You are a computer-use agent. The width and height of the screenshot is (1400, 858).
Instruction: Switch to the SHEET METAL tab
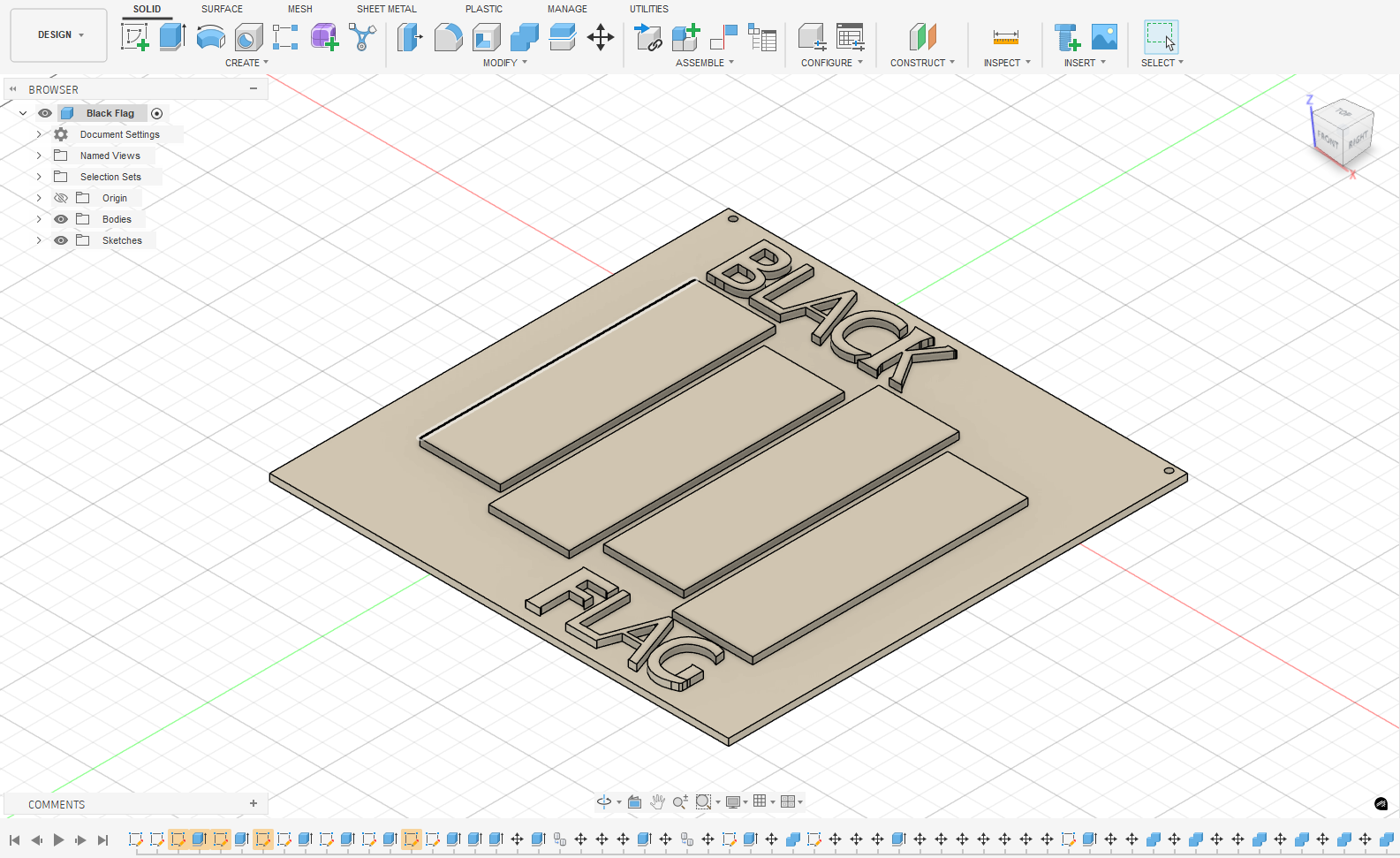tap(386, 9)
